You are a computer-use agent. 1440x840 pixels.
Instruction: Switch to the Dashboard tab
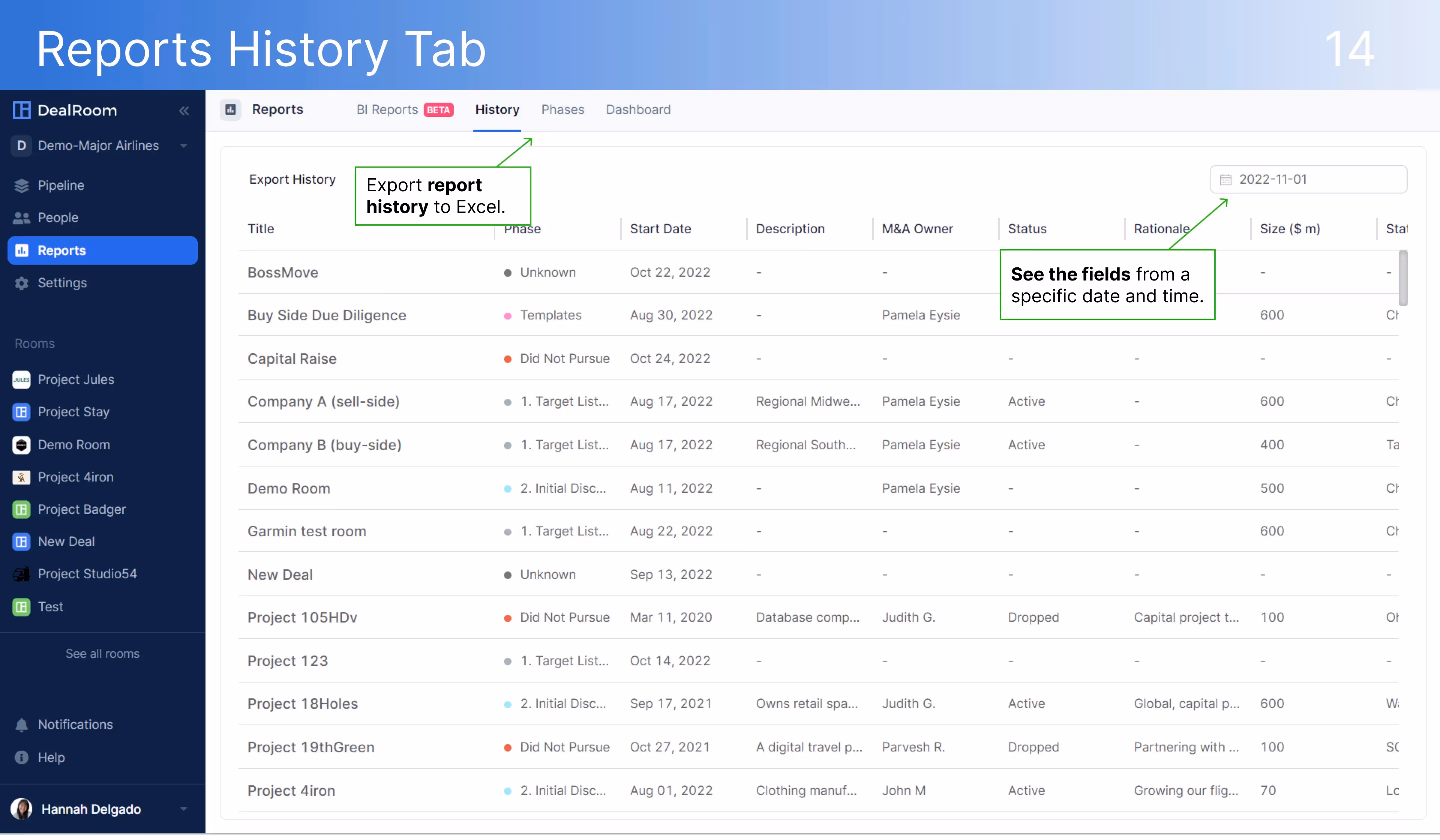638,109
